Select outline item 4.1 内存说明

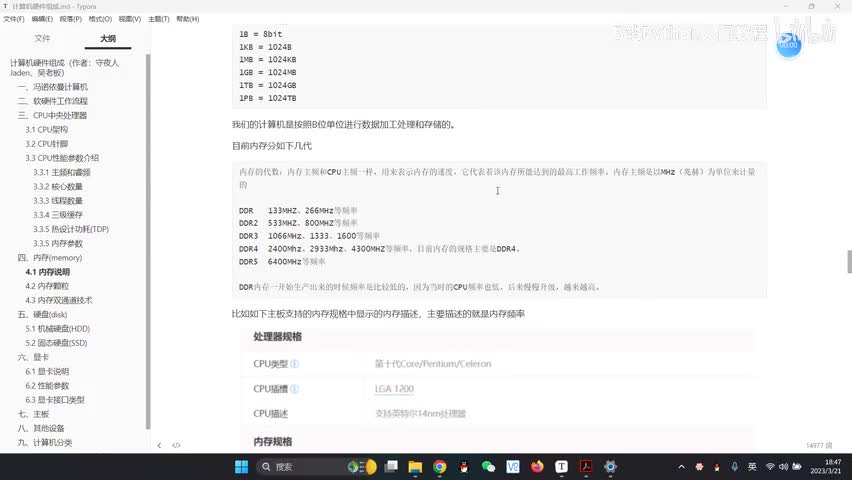tap(48, 272)
